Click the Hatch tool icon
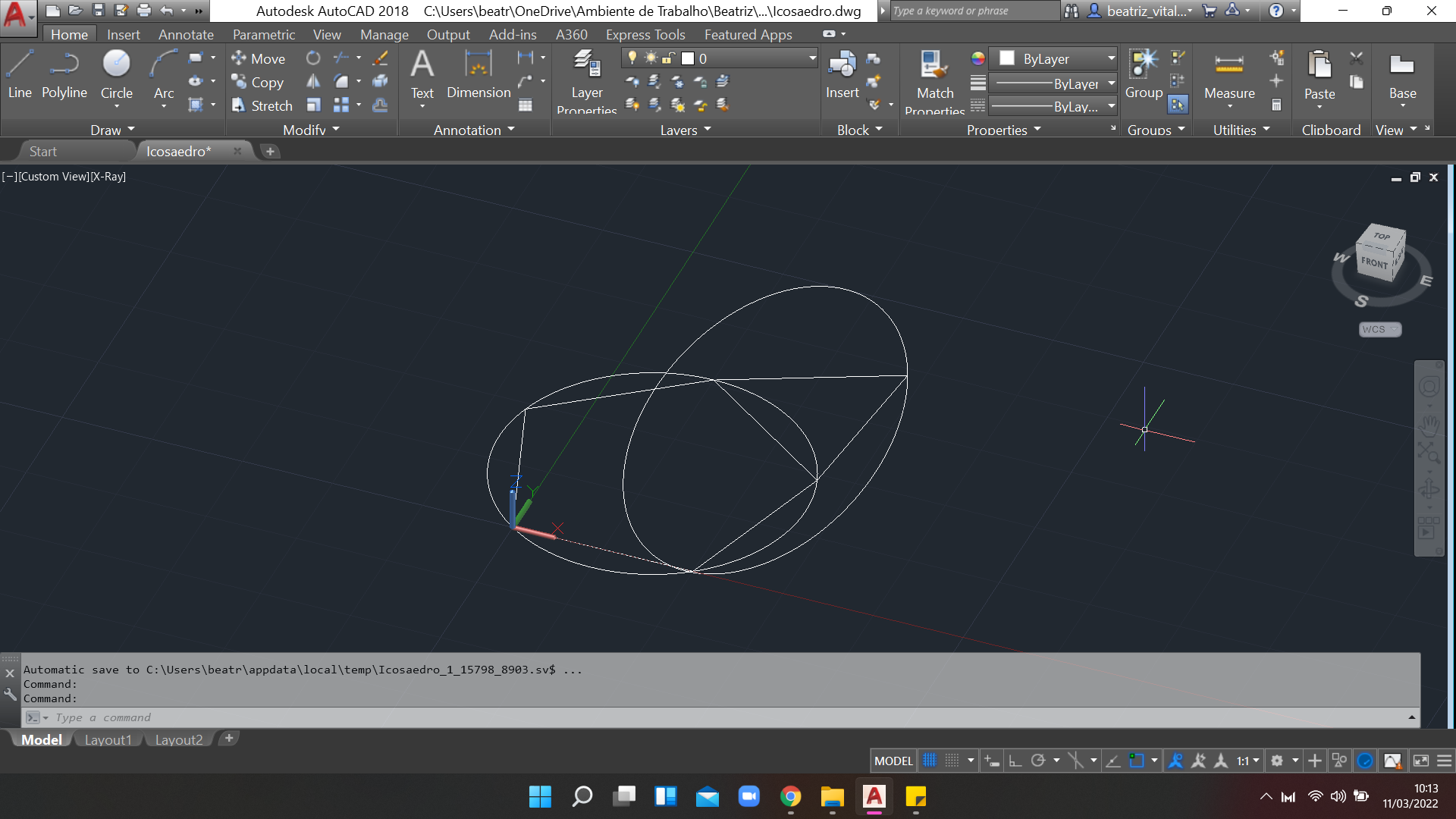The image size is (1456, 819). point(196,105)
